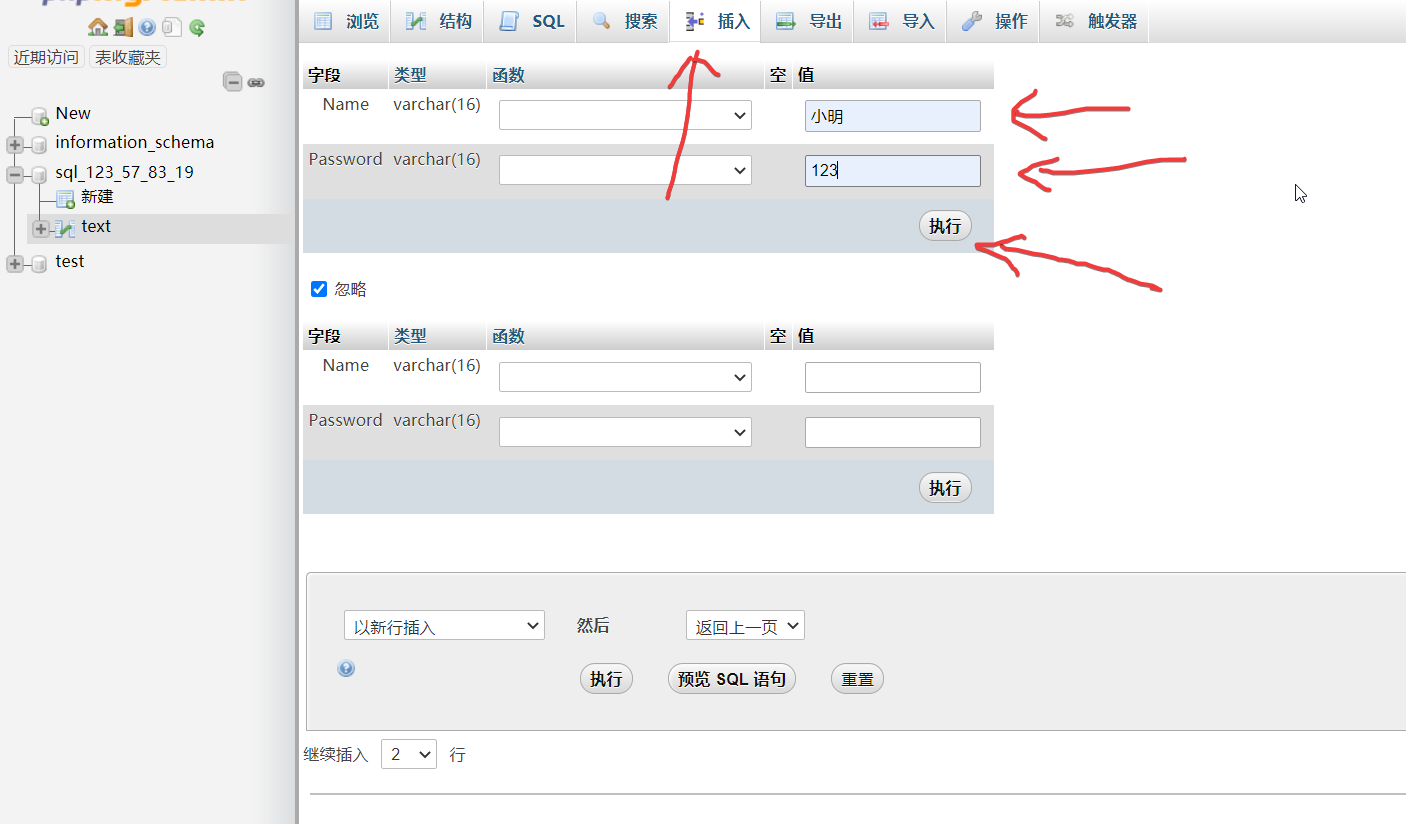Click bottom 执行 button beside 预览 SQL 语句
Screen dimensions: 1406x824
pos(606,679)
